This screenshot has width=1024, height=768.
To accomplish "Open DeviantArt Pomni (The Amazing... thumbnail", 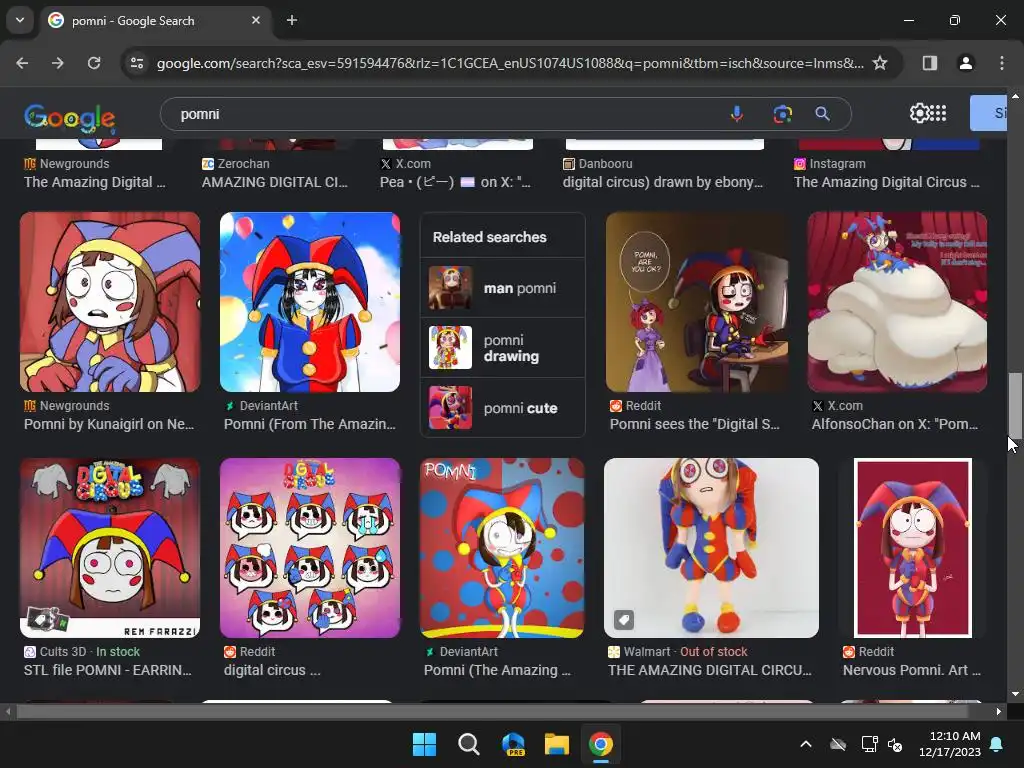I will [502, 548].
